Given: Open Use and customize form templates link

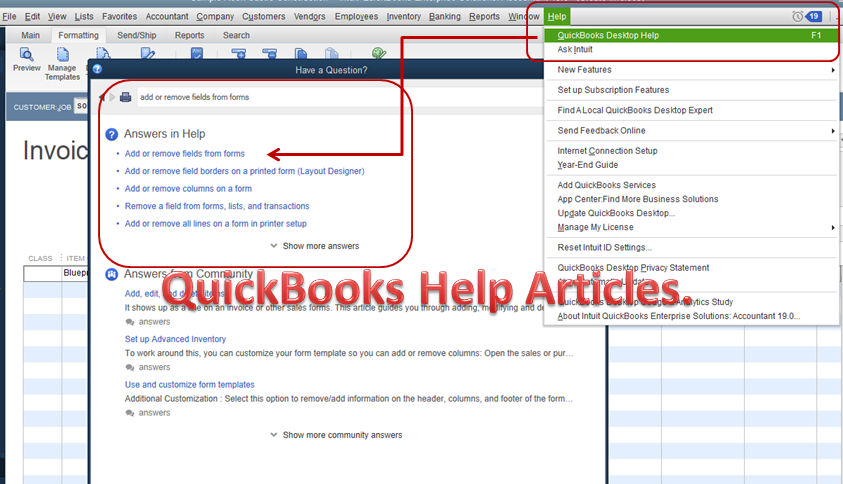Looking at the screenshot, I should 189,385.
